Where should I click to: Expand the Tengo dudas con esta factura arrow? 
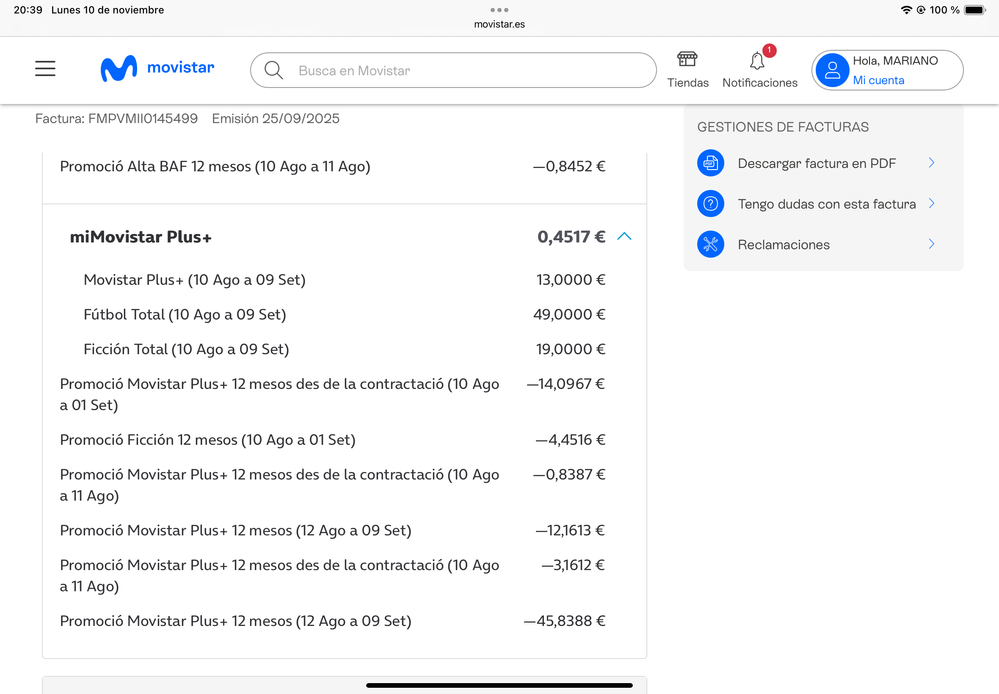pos(931,204)
